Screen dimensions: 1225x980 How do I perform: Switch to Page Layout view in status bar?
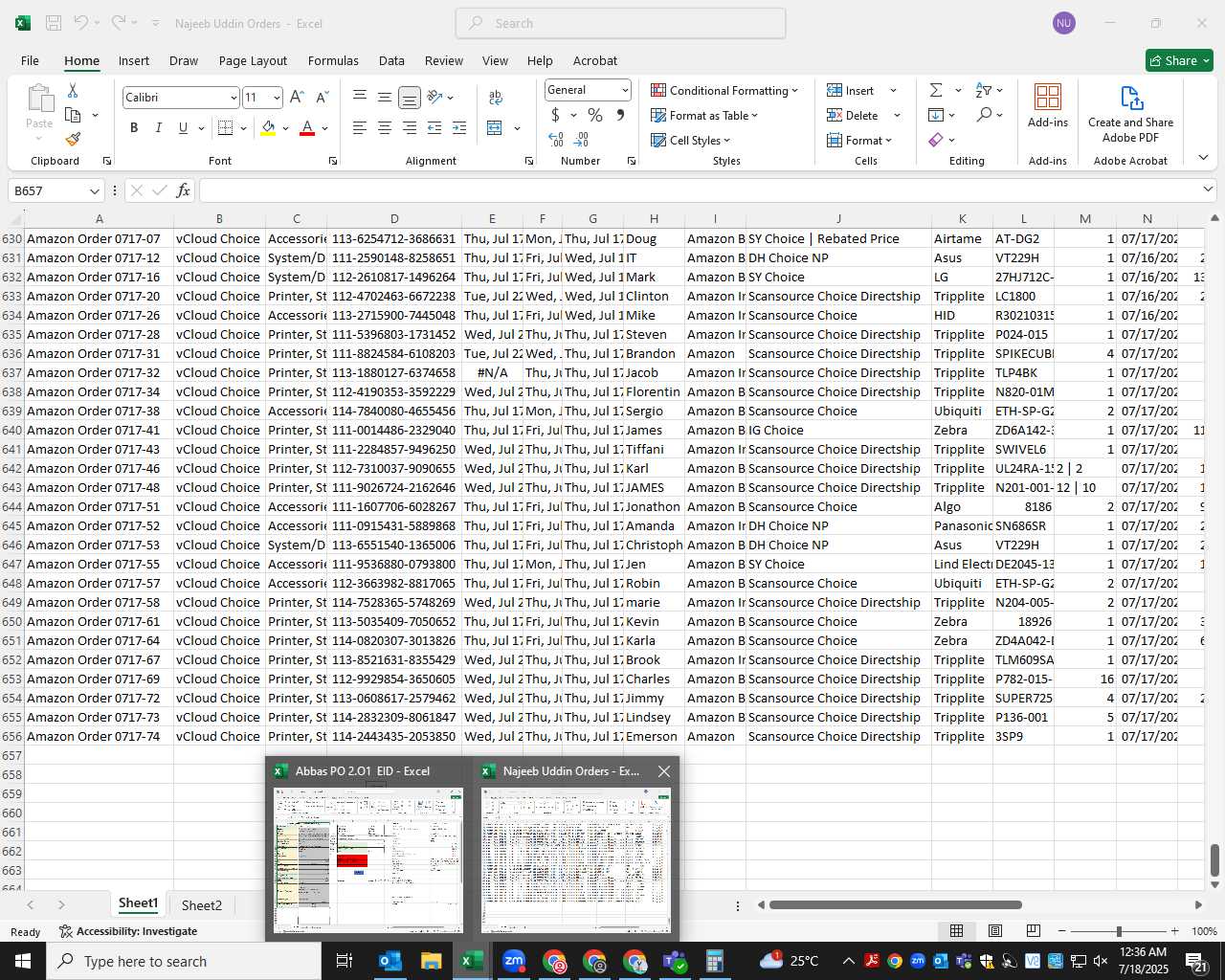coord(995,930)
